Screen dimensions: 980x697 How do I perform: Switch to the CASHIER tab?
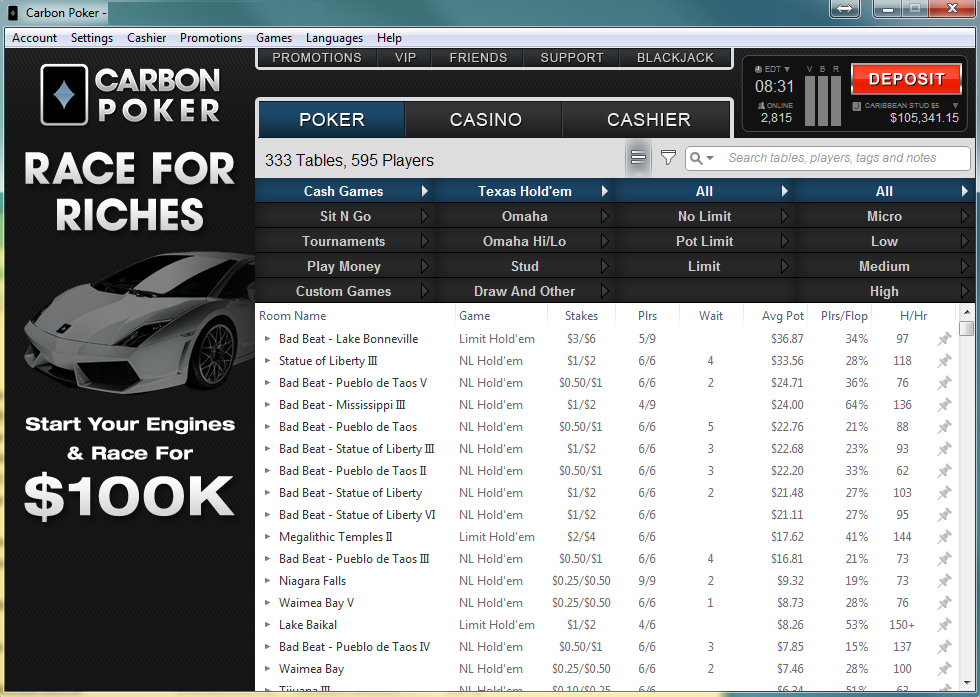tap(648, 119)
